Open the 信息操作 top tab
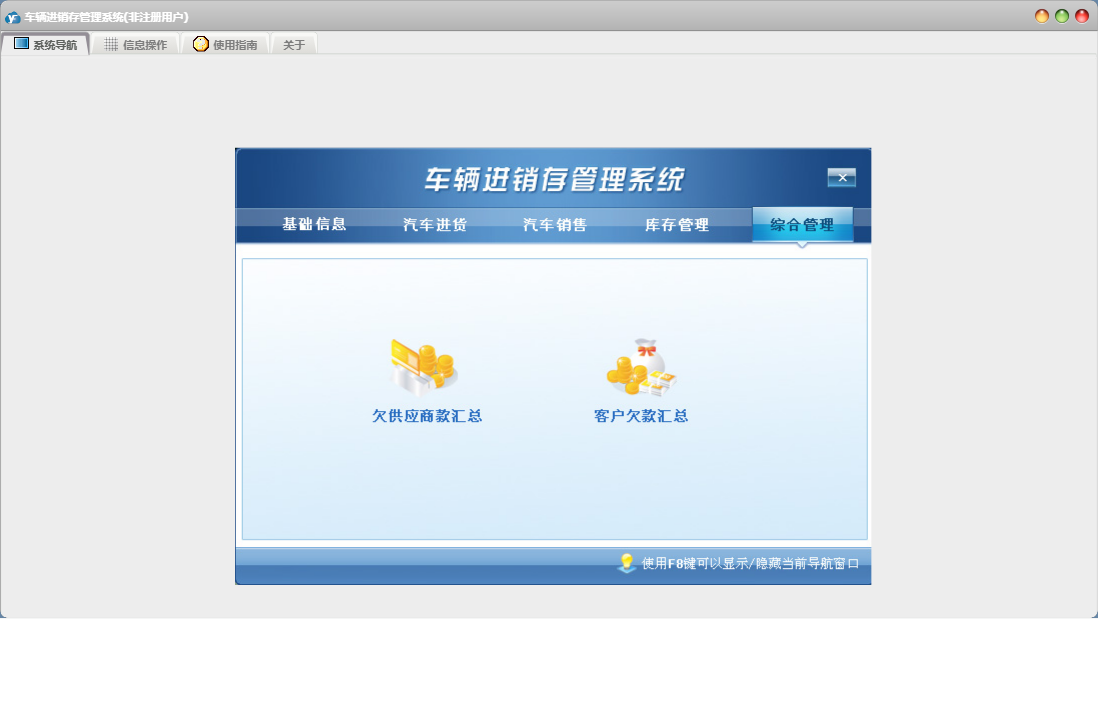Viewport: 1098px width, 712px height. point(136,44)
